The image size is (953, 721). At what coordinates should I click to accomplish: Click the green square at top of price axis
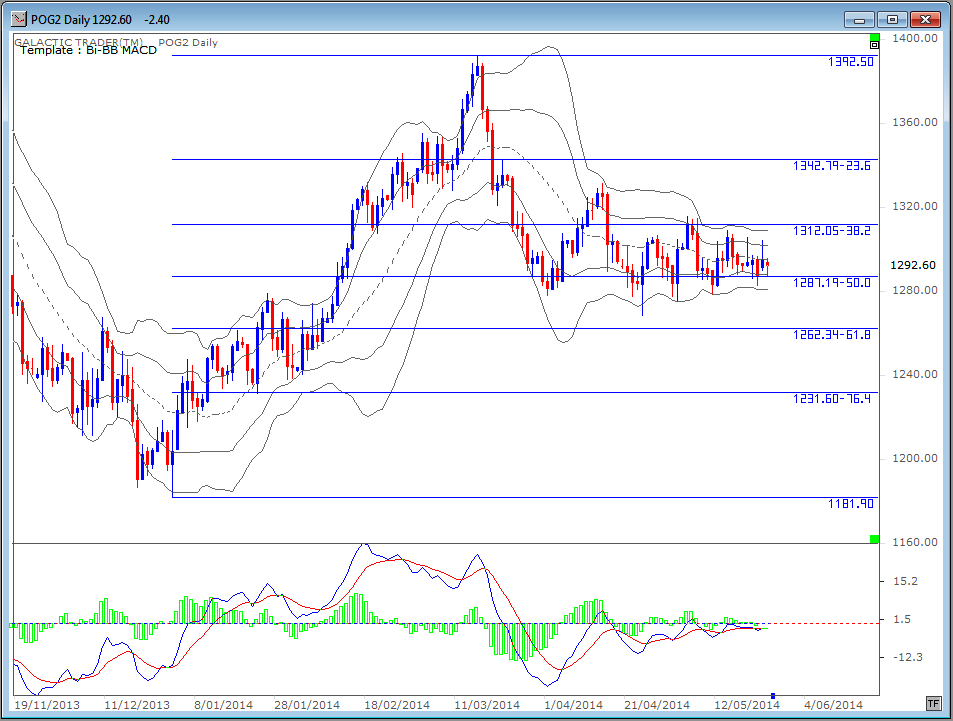874,38
